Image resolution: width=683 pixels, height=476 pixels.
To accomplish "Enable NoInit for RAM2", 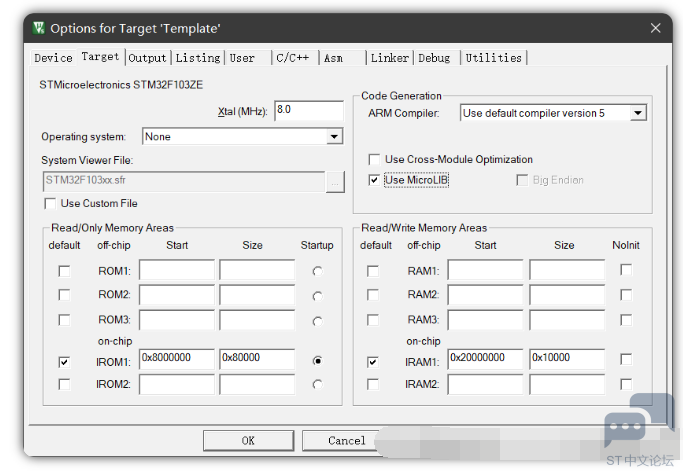I will point(626,295).
